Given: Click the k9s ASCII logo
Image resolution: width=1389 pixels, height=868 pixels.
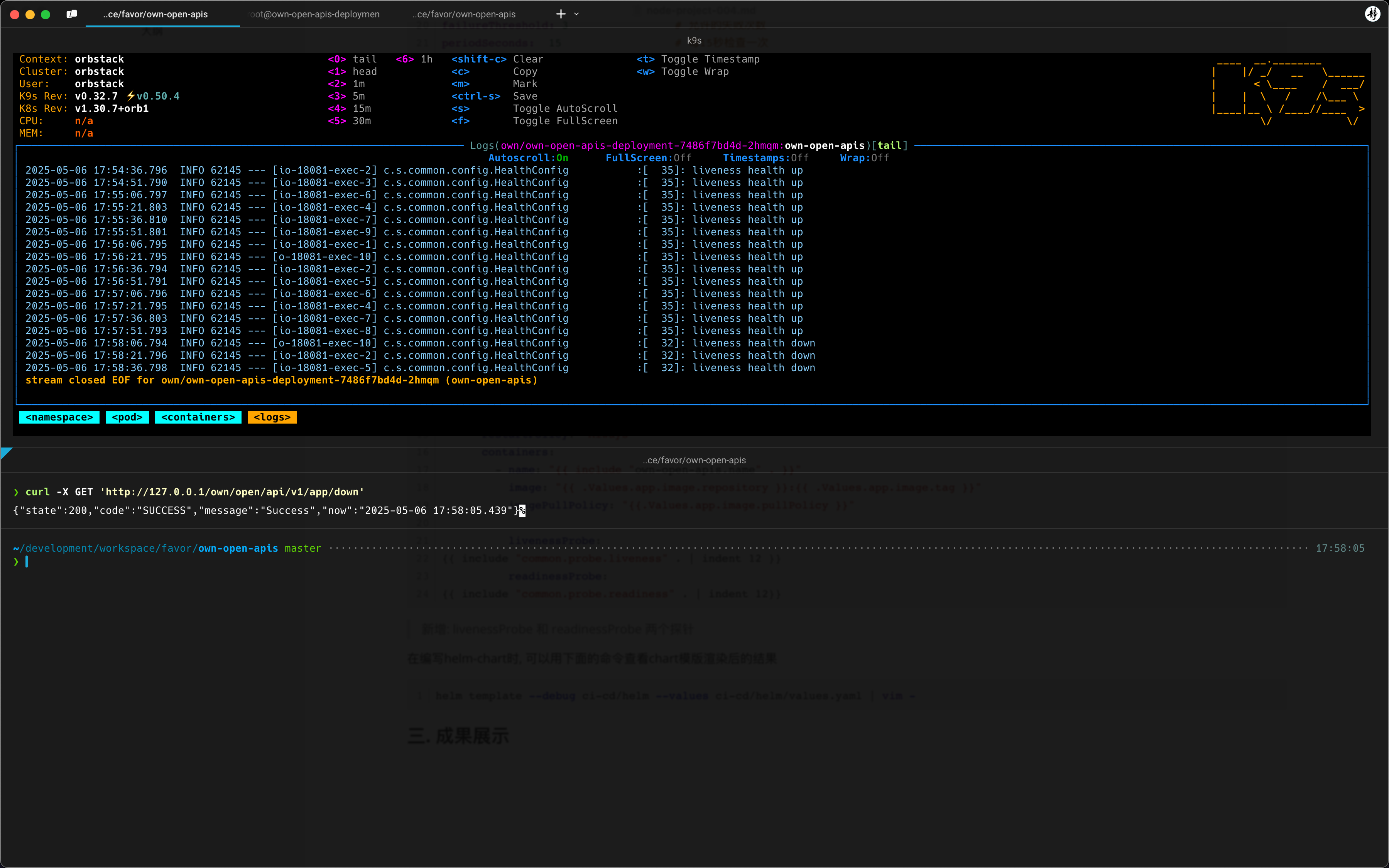Looking at the screenshot, I should click(1288, 93).
